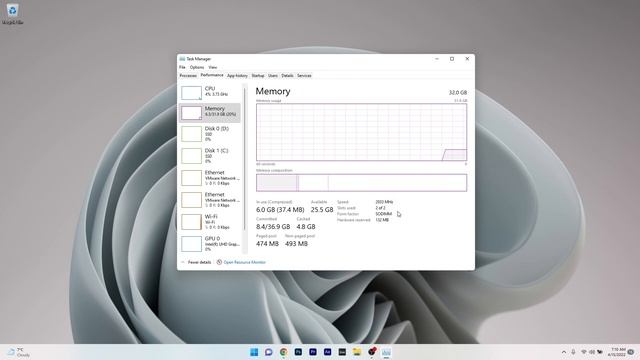
Task: Open Wi-Fi network settings from the tray
Action: [x=584, y=352]
